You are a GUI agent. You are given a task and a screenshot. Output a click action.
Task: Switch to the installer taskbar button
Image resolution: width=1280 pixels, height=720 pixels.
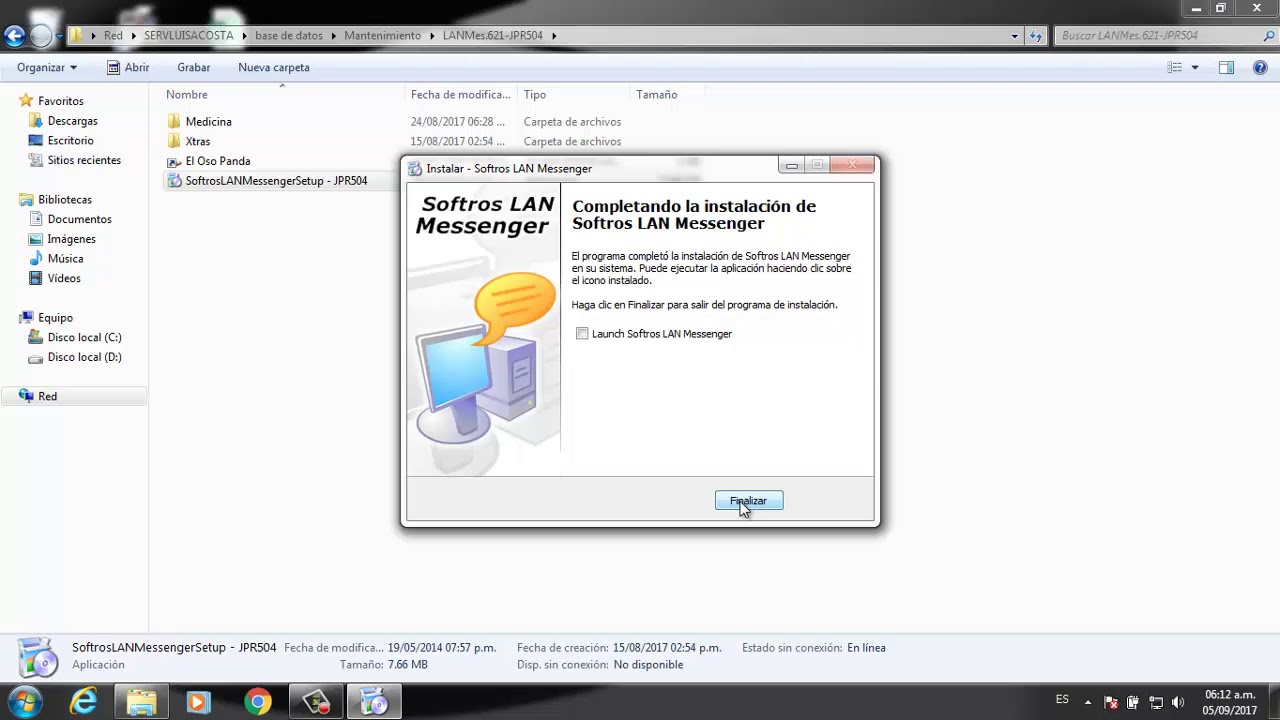(373, 702)
